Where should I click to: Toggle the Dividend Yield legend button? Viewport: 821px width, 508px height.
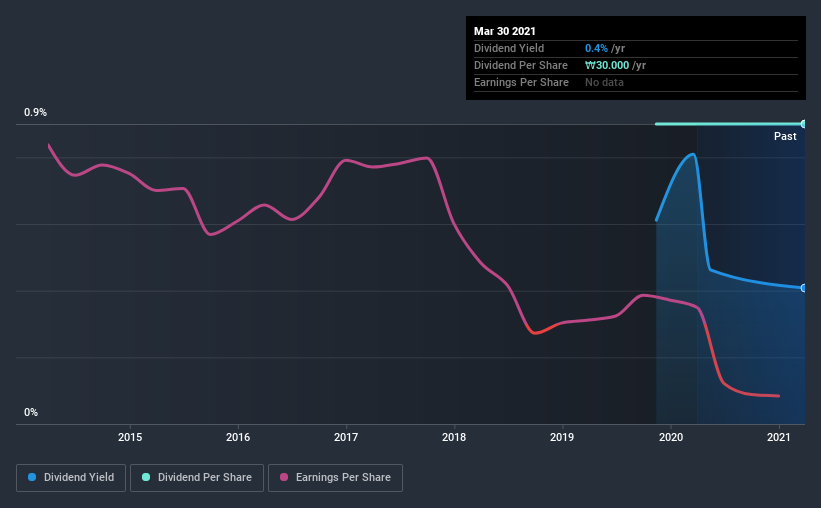click(x=71, y=478)
